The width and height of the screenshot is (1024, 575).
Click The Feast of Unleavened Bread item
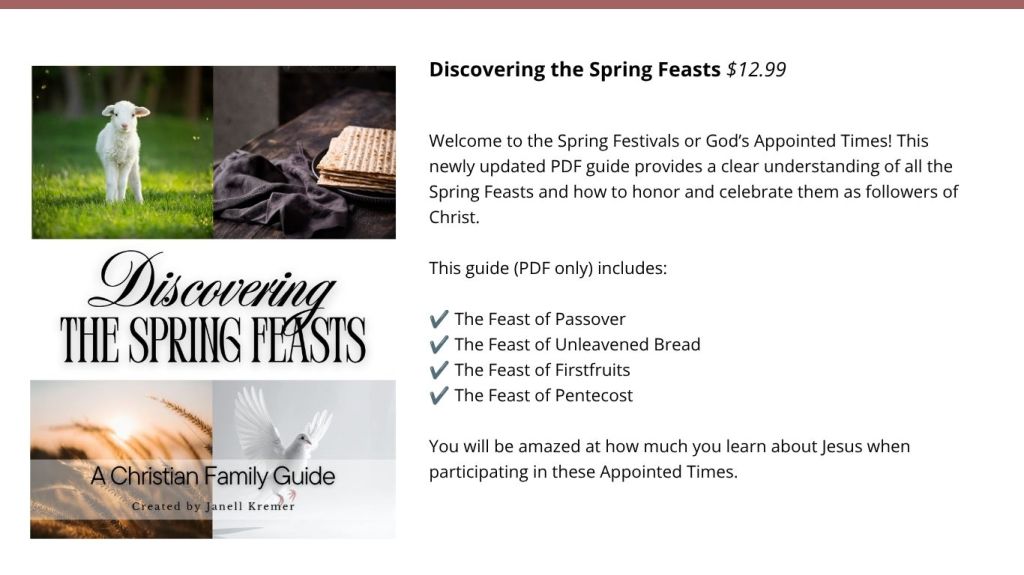click(577, 344)
